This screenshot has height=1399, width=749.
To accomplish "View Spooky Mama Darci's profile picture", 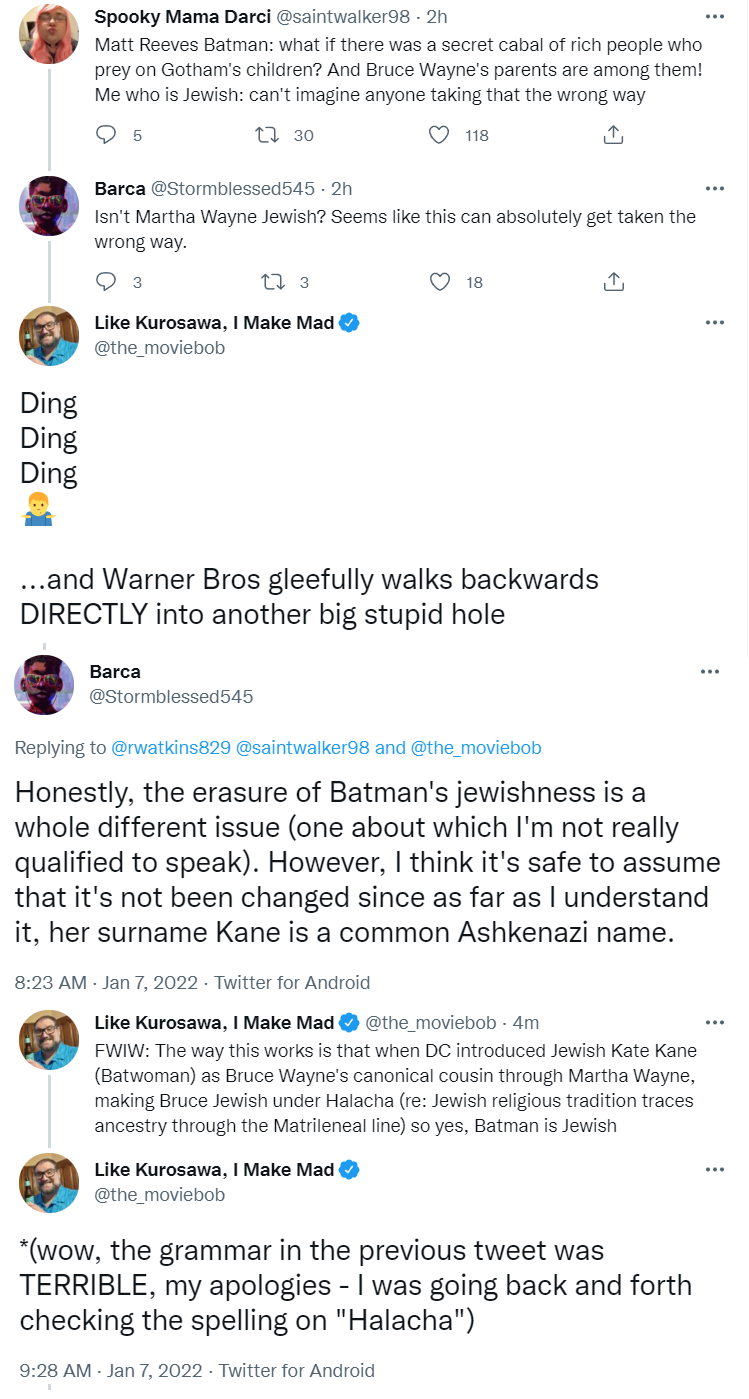I will (x=48, y=31).
